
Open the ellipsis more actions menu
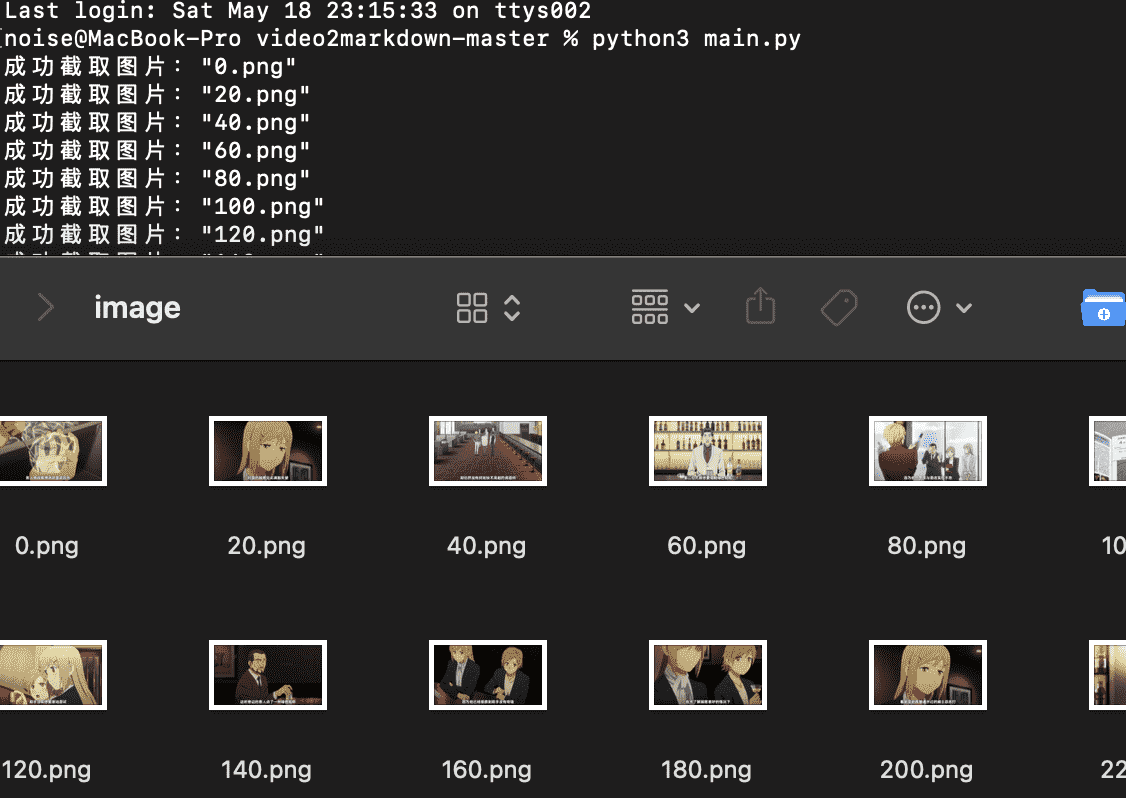tap(923, 307)
